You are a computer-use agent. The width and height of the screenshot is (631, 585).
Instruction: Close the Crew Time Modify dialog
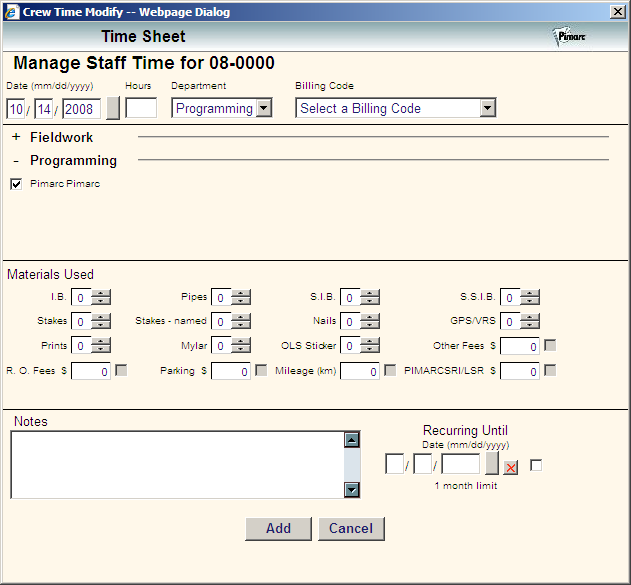(x=618, y=12)
